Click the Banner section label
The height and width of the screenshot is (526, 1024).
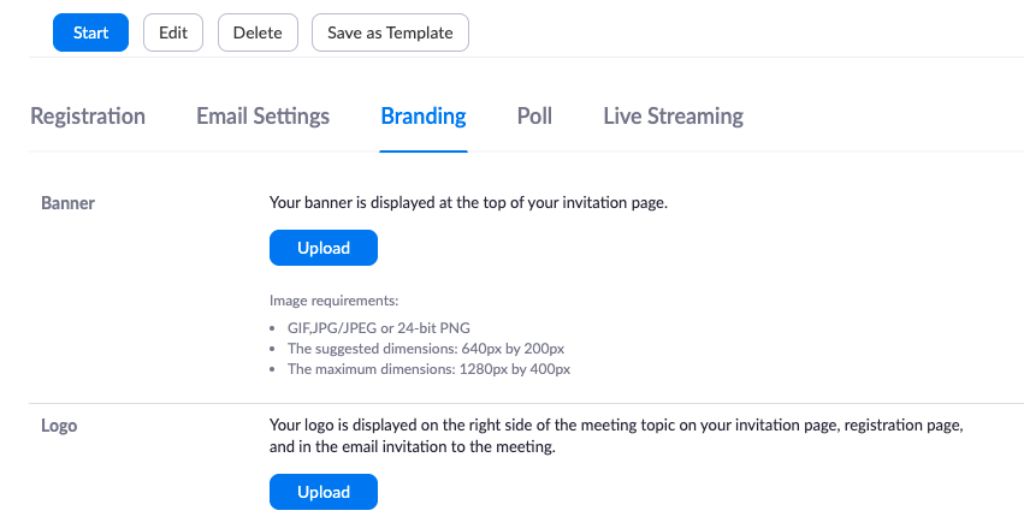pyautogui.click(x=68, y=203)
